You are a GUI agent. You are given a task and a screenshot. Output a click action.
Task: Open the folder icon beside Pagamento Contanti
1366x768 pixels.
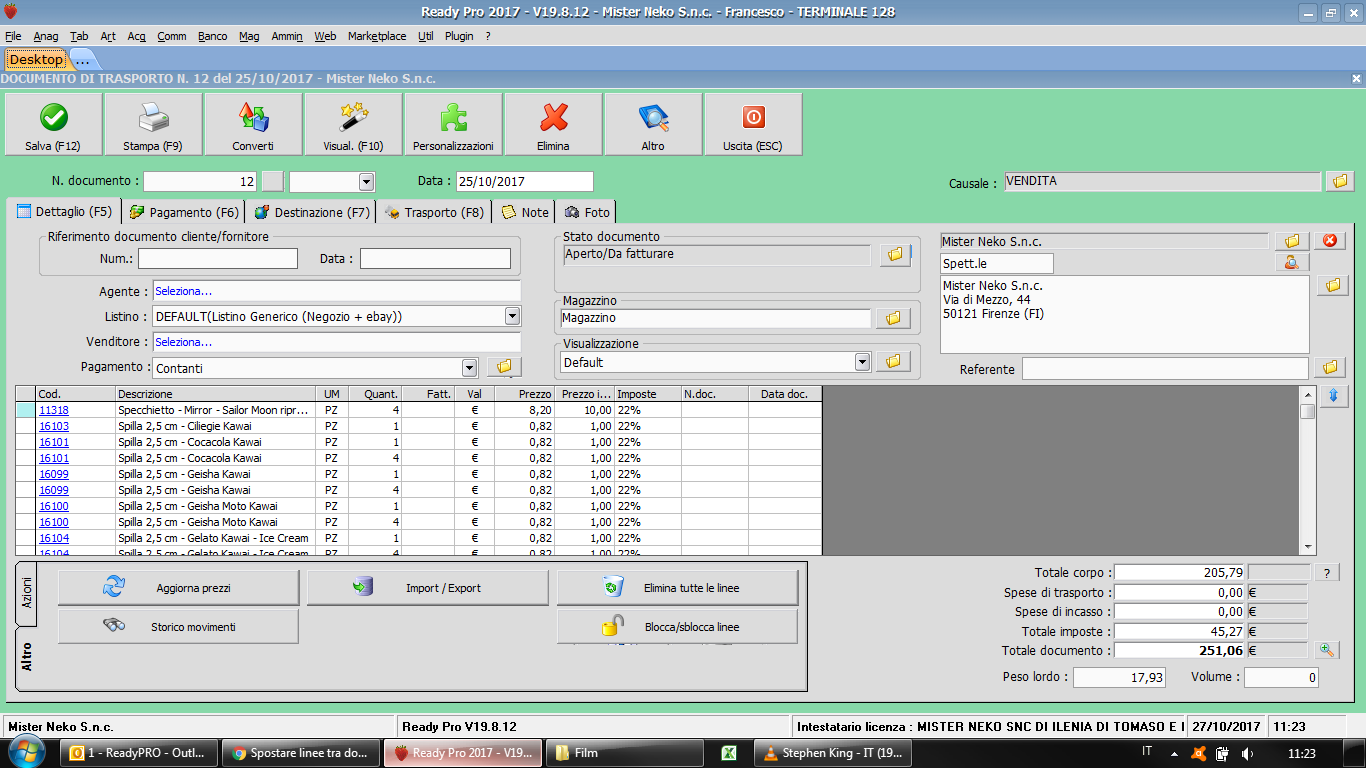coord(504,367)
